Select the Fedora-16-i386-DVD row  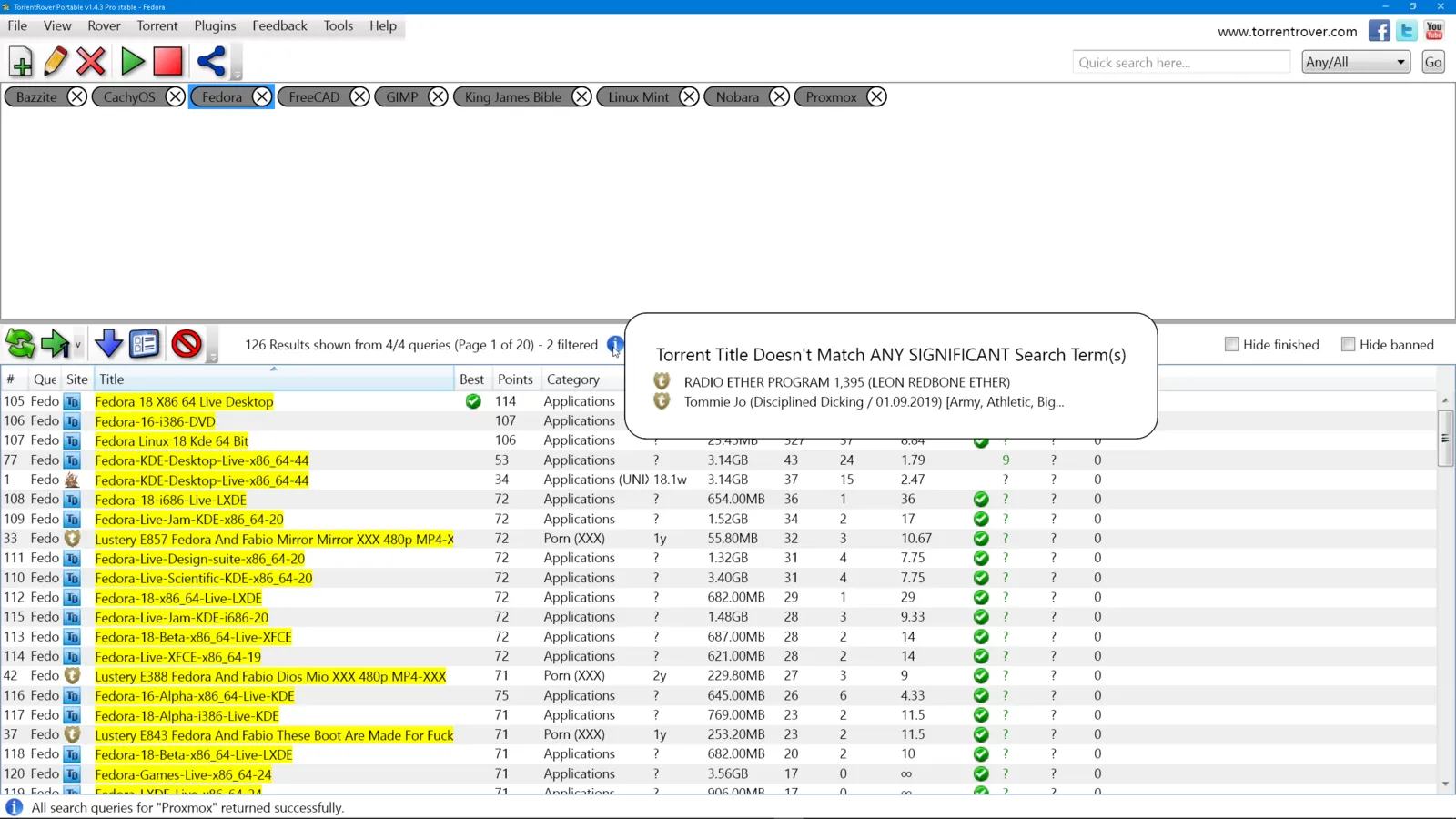coord(719,420)
